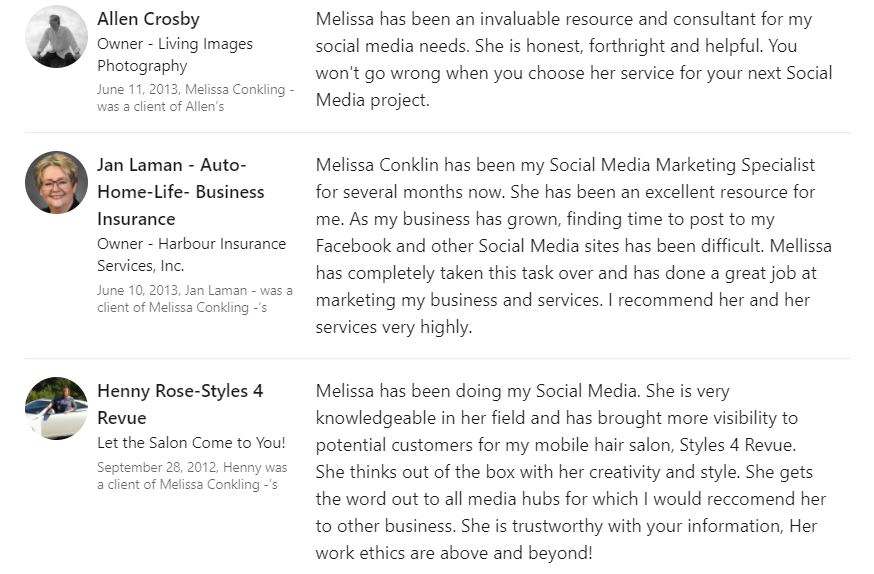Image resolution: width=874 pixels, height=574 pixels.
Task: Click the divider above Henny Rose's entry
Action: (x=437, y=358)
